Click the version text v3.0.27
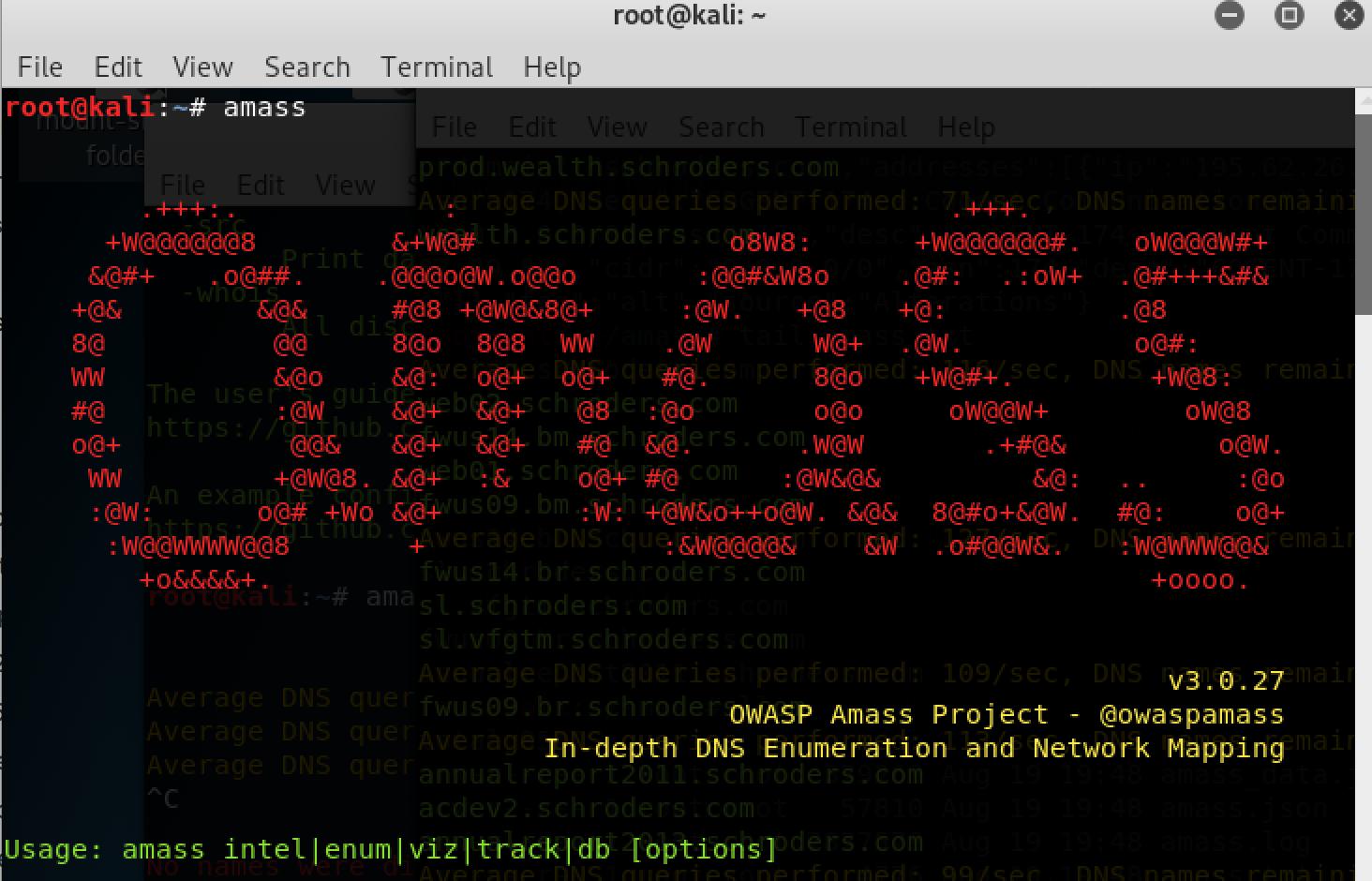The width and height of the screenshot is (1372, 881). pos(1226,679)
